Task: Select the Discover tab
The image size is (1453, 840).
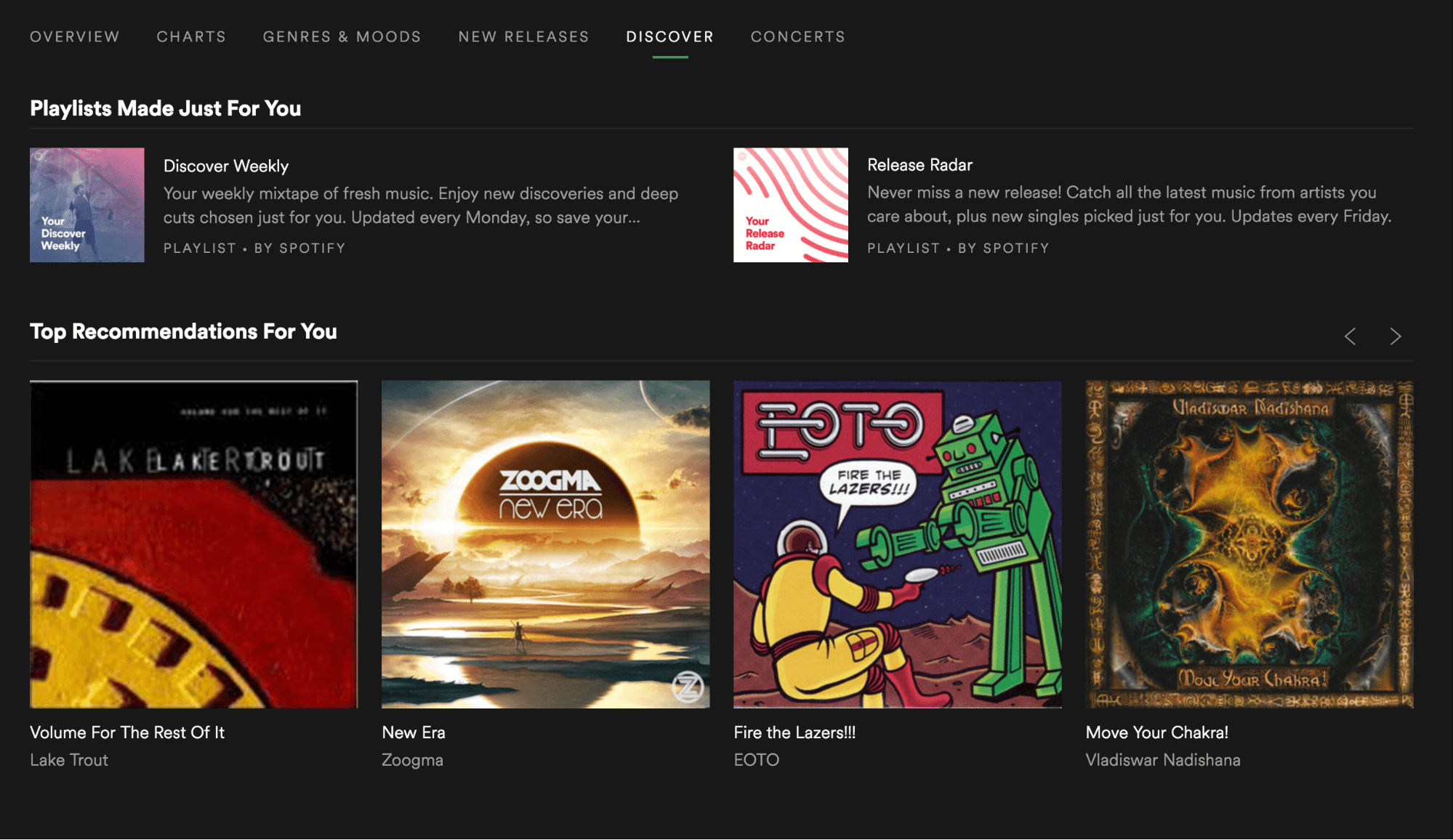Action: (x=669, y=36)
